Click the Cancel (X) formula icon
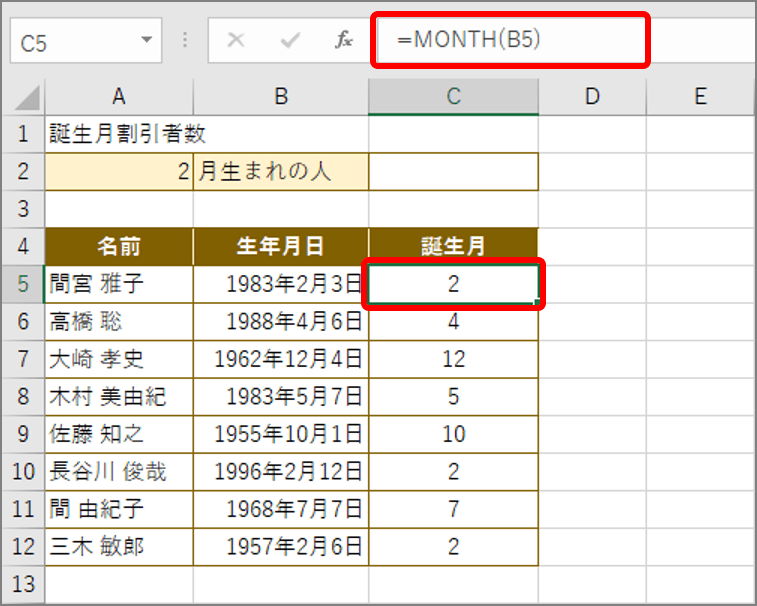Screen dimensions: 757x606 (x=236, y=40)
